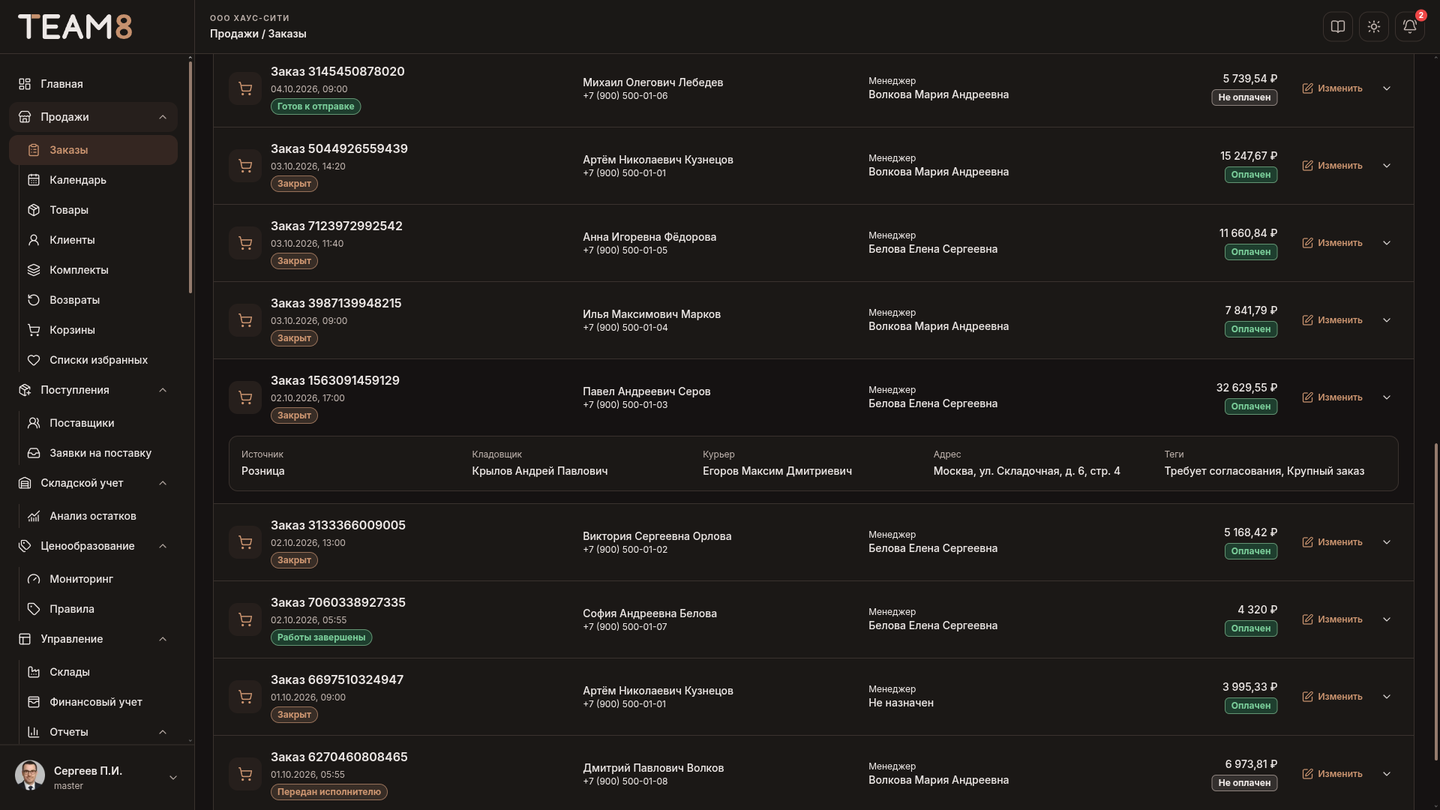This screenshot has height=810, width=1440.
Task: Collapse details of order 1563091459129
Action: tap(1387, 397)
